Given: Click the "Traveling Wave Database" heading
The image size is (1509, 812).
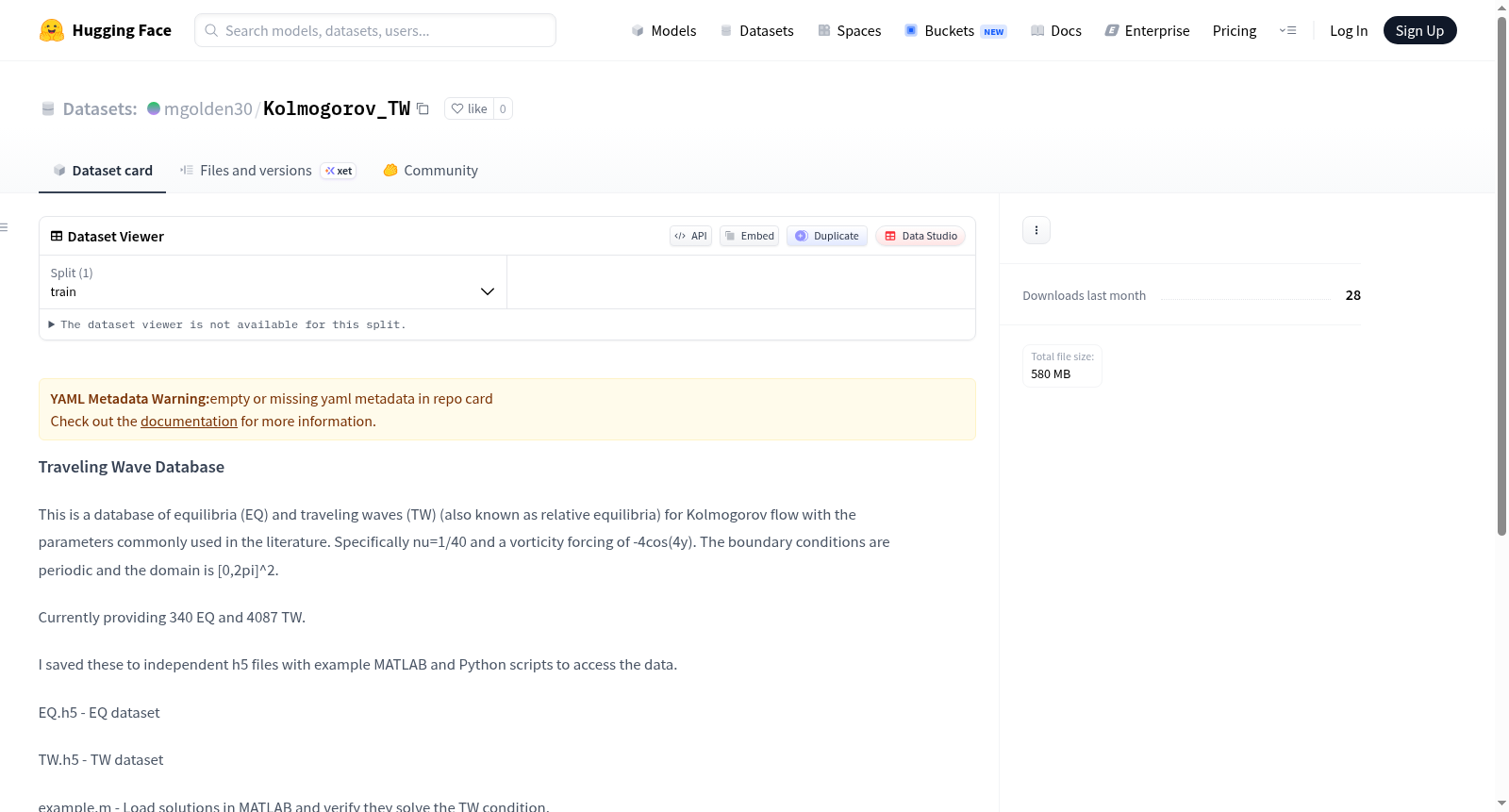Looking at the screenshot, I should click(131, 467).
